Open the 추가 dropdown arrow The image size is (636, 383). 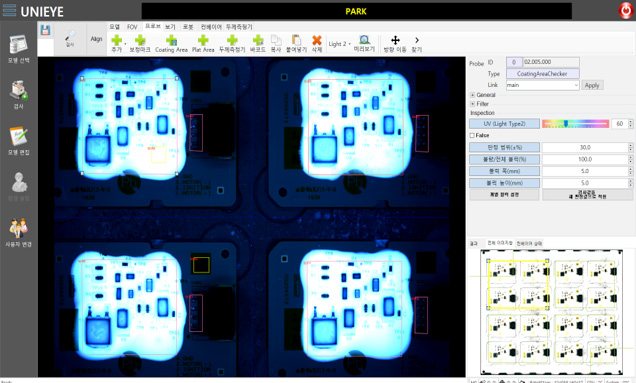point(125,43)
